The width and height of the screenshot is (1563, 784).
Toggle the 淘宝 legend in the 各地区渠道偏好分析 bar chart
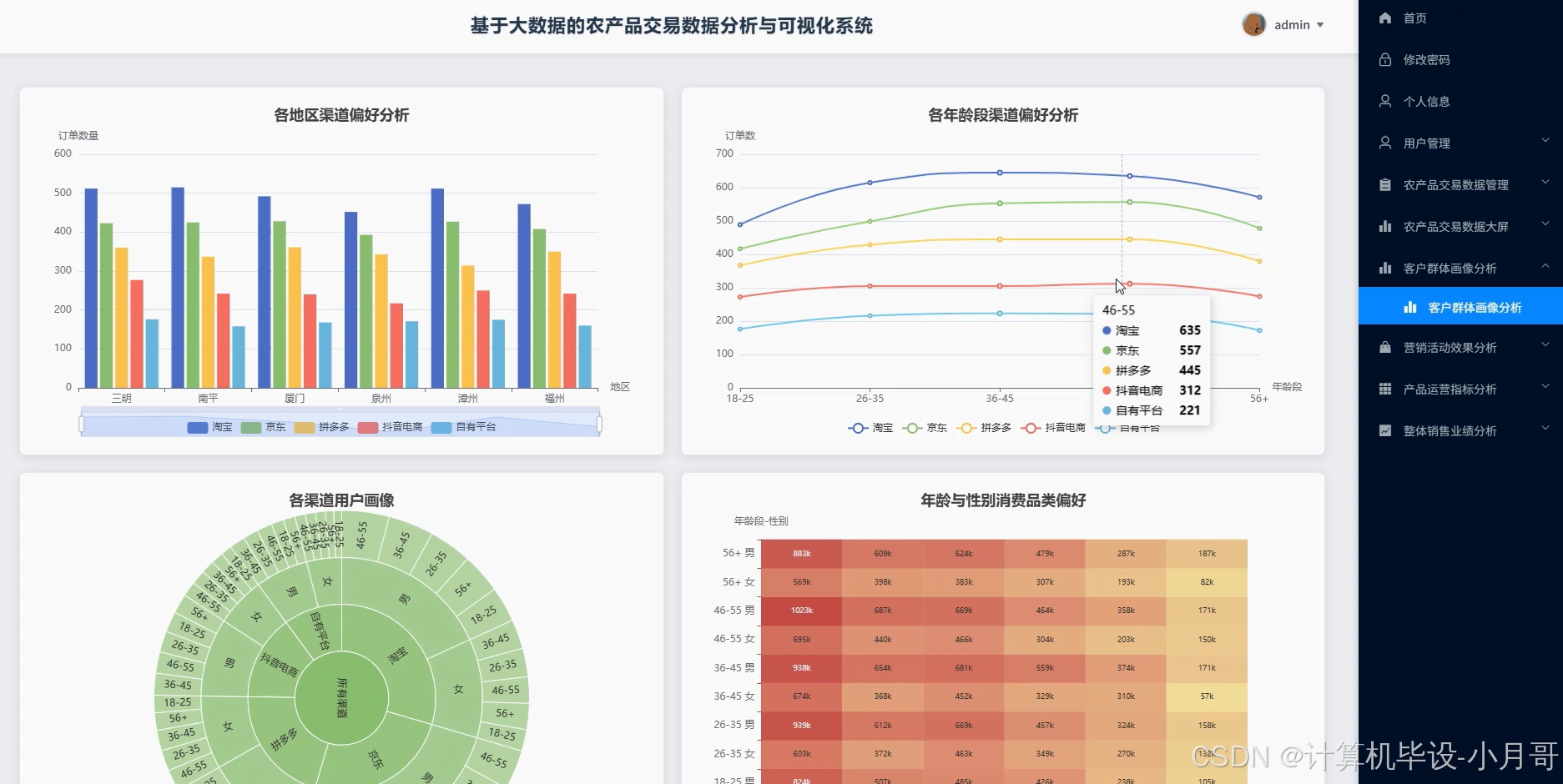209,427
